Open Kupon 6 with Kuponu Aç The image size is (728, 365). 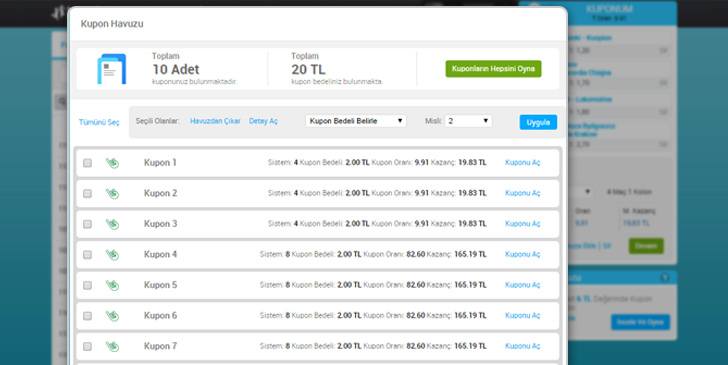pos(523,315)
